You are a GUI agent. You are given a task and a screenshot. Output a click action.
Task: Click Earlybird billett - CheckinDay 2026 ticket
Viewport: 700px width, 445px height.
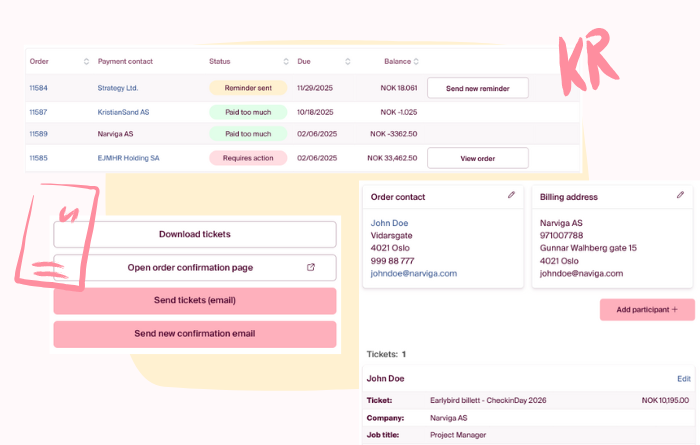(x=488, y=401)
